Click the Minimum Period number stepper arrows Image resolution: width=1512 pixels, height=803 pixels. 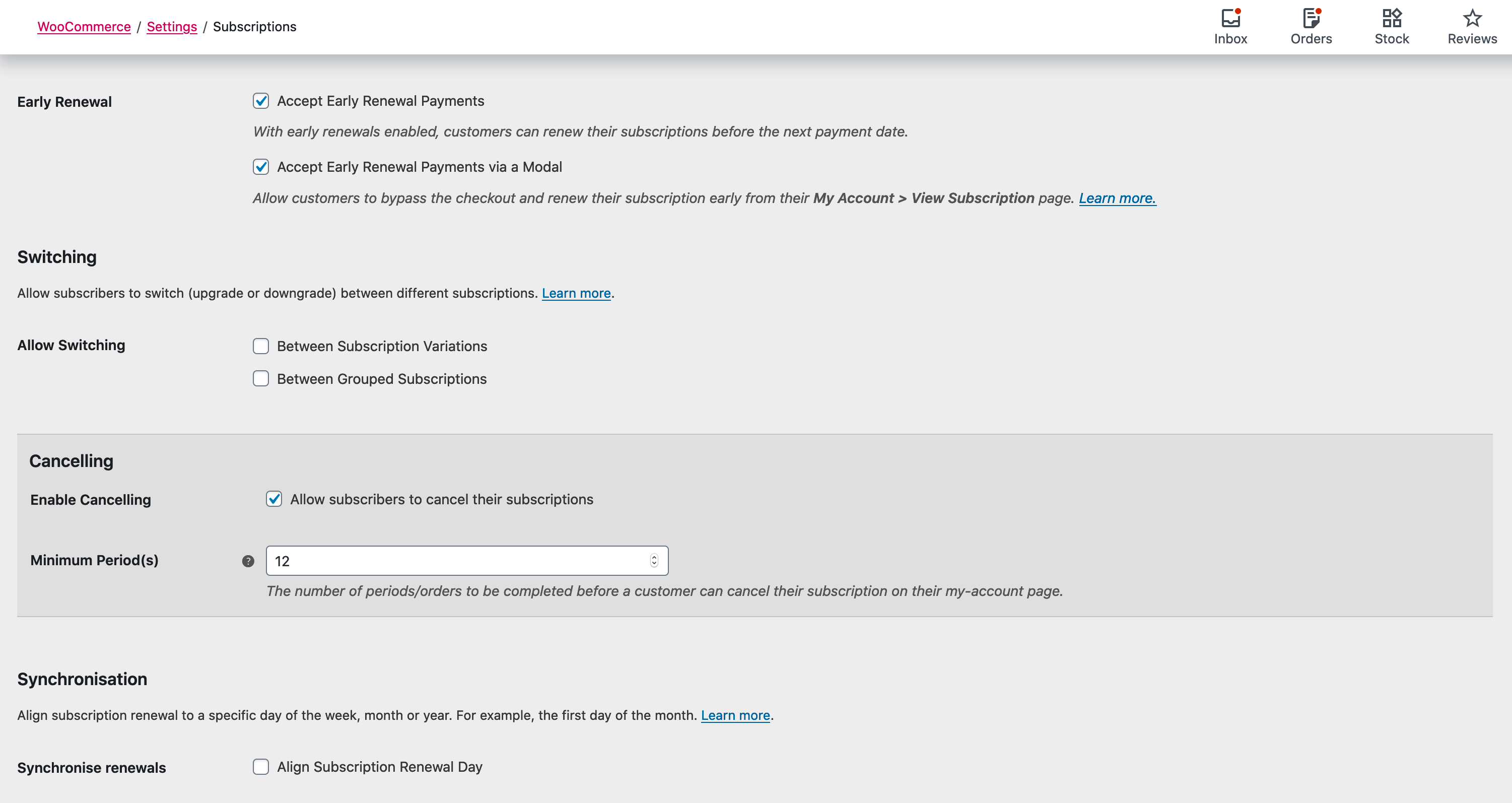coord(654,561)
